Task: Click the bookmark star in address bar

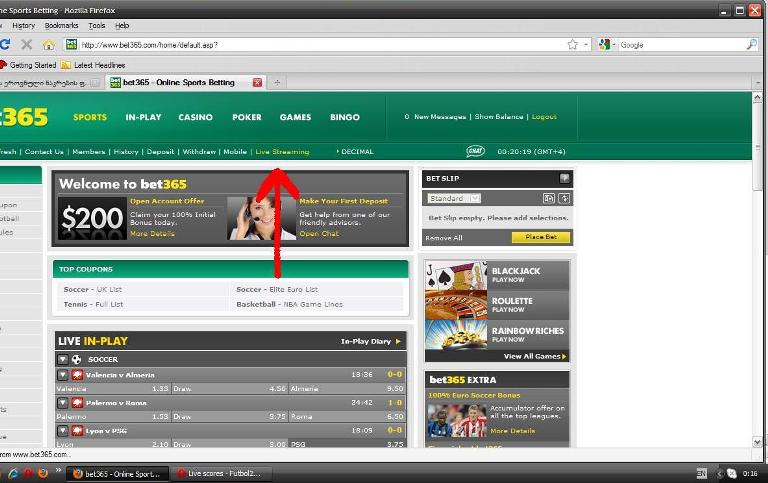Action: point(572,45)
